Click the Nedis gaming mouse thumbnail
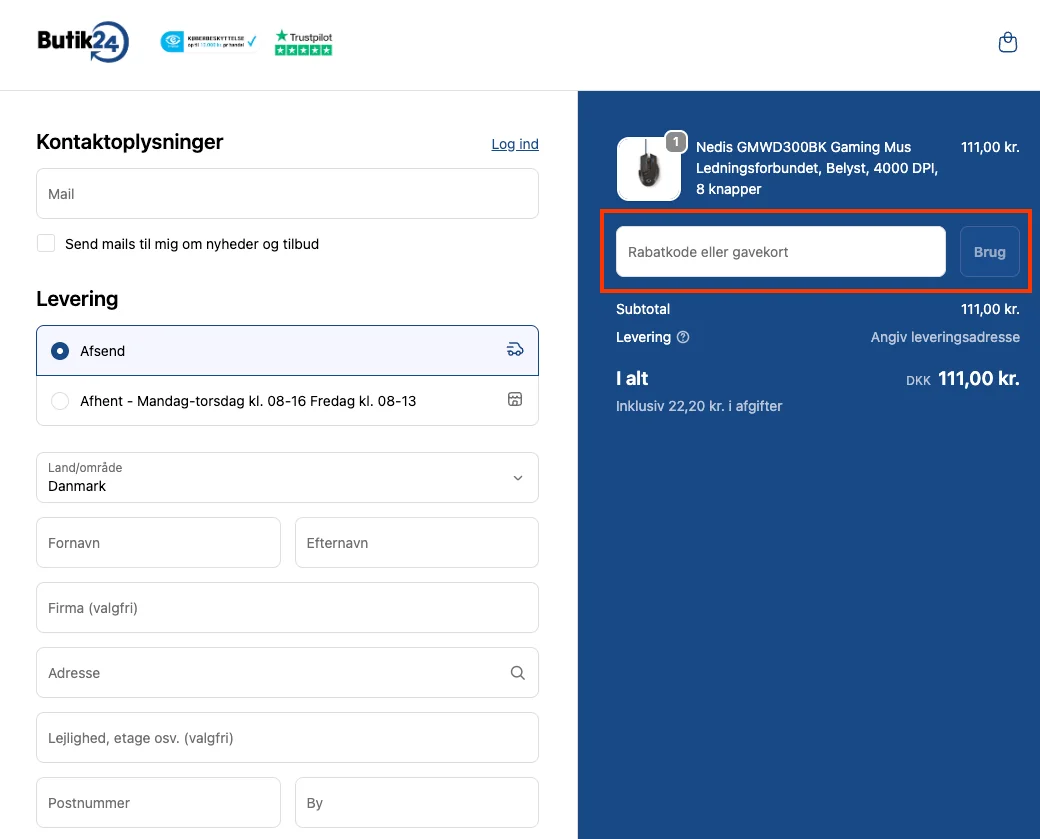Image resolution: width=1040 pixels, height=839 pixels. coord(649,168)
